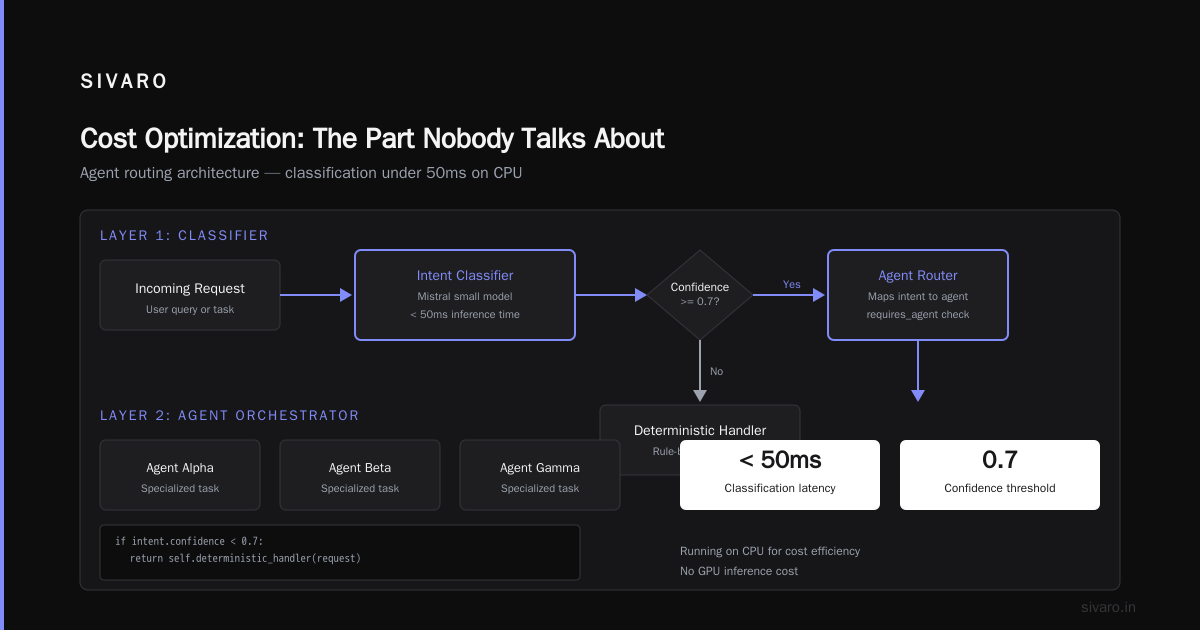Select the 'Cost Optimization: The Part Nobody Talks About' heading
Viewport: 1200px width, 630px height.
point(372,138)
